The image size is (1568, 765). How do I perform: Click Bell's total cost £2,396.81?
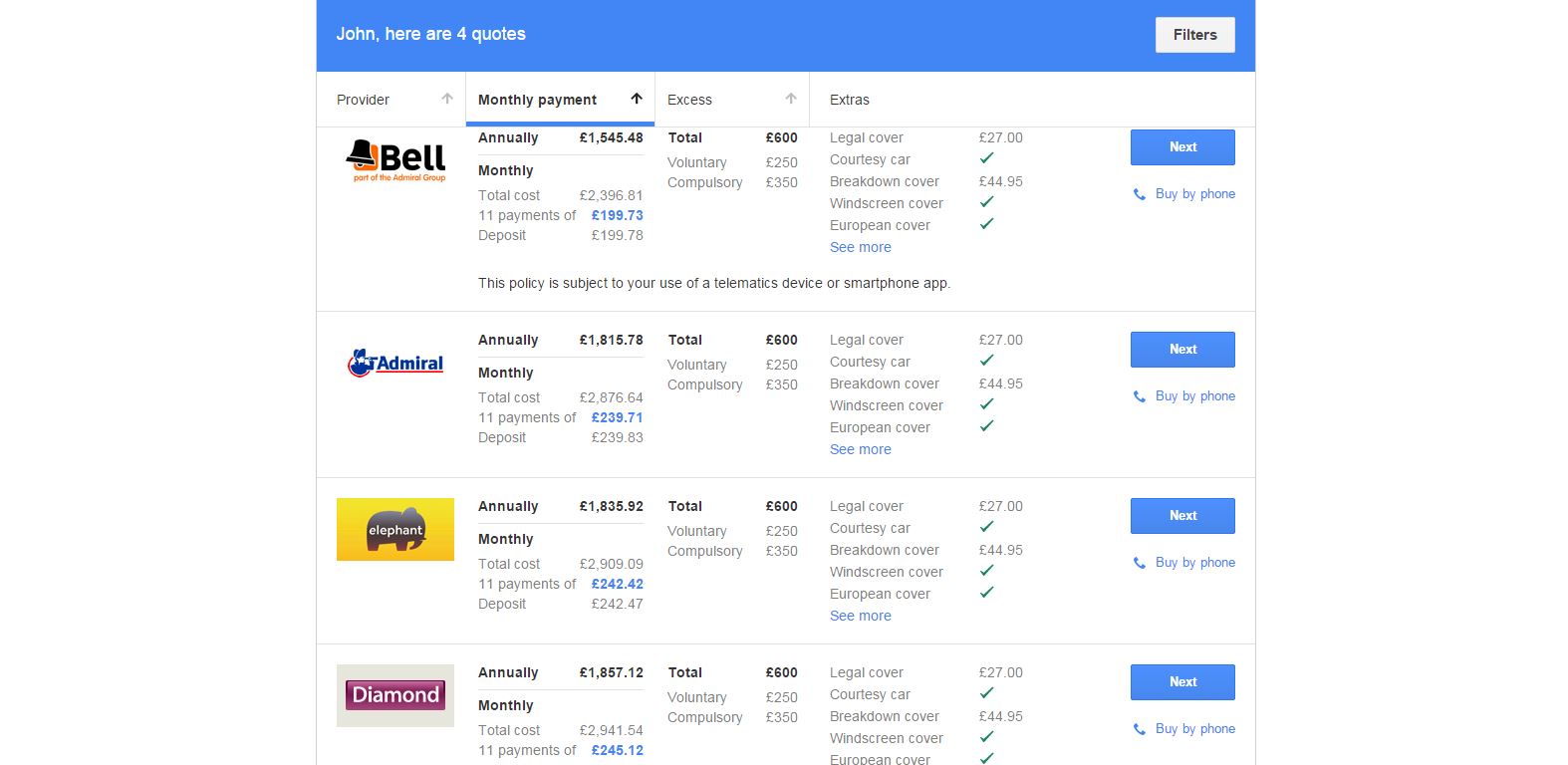pos(612,195)
